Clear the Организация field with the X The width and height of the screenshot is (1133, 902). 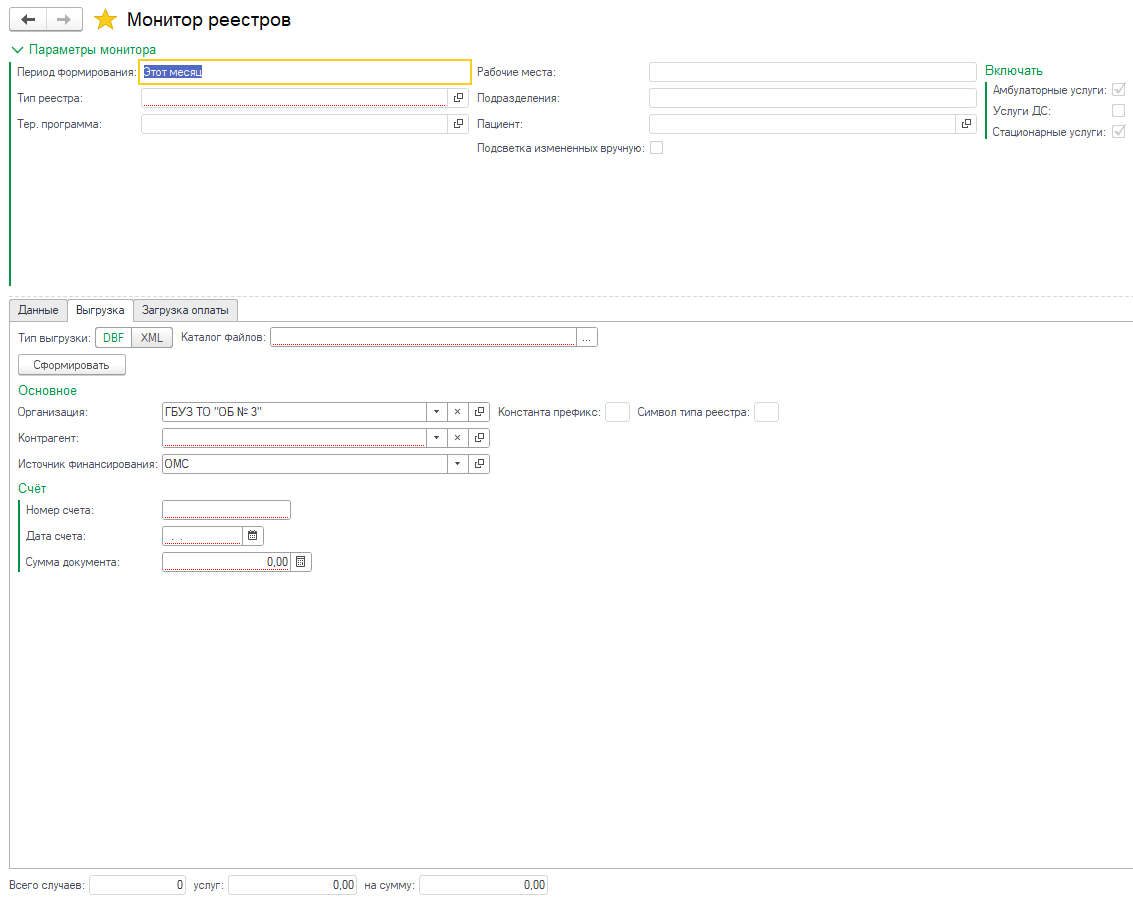point(457,412)
